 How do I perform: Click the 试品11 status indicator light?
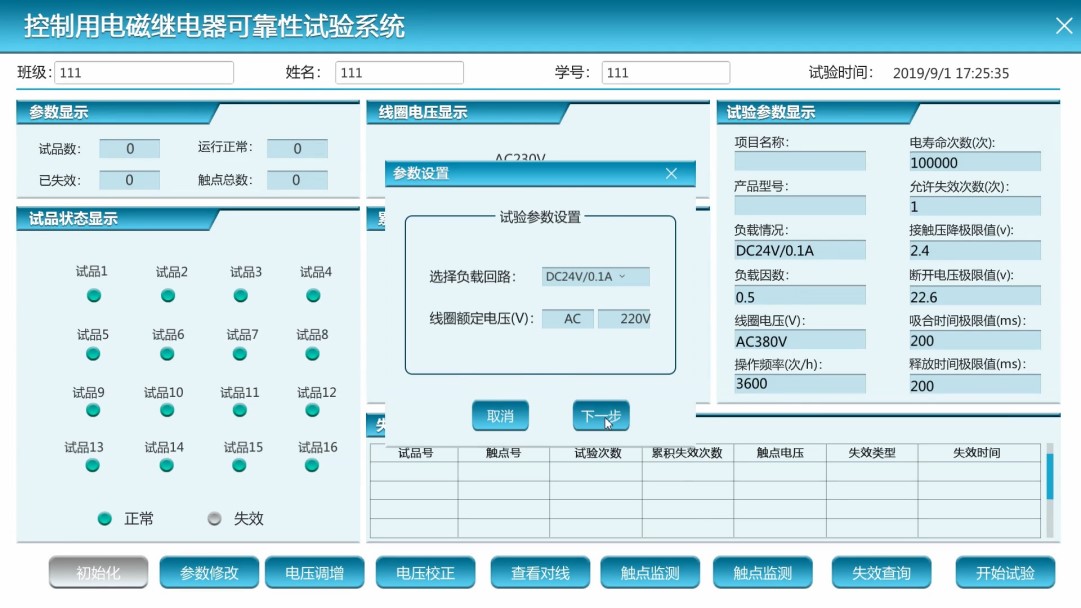pyautogui.click(x=240, y=411)
